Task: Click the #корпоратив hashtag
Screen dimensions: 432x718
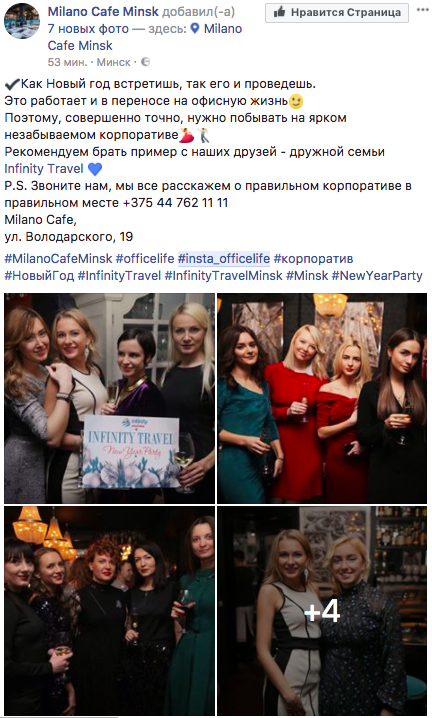Action: [x=313, y=259]
